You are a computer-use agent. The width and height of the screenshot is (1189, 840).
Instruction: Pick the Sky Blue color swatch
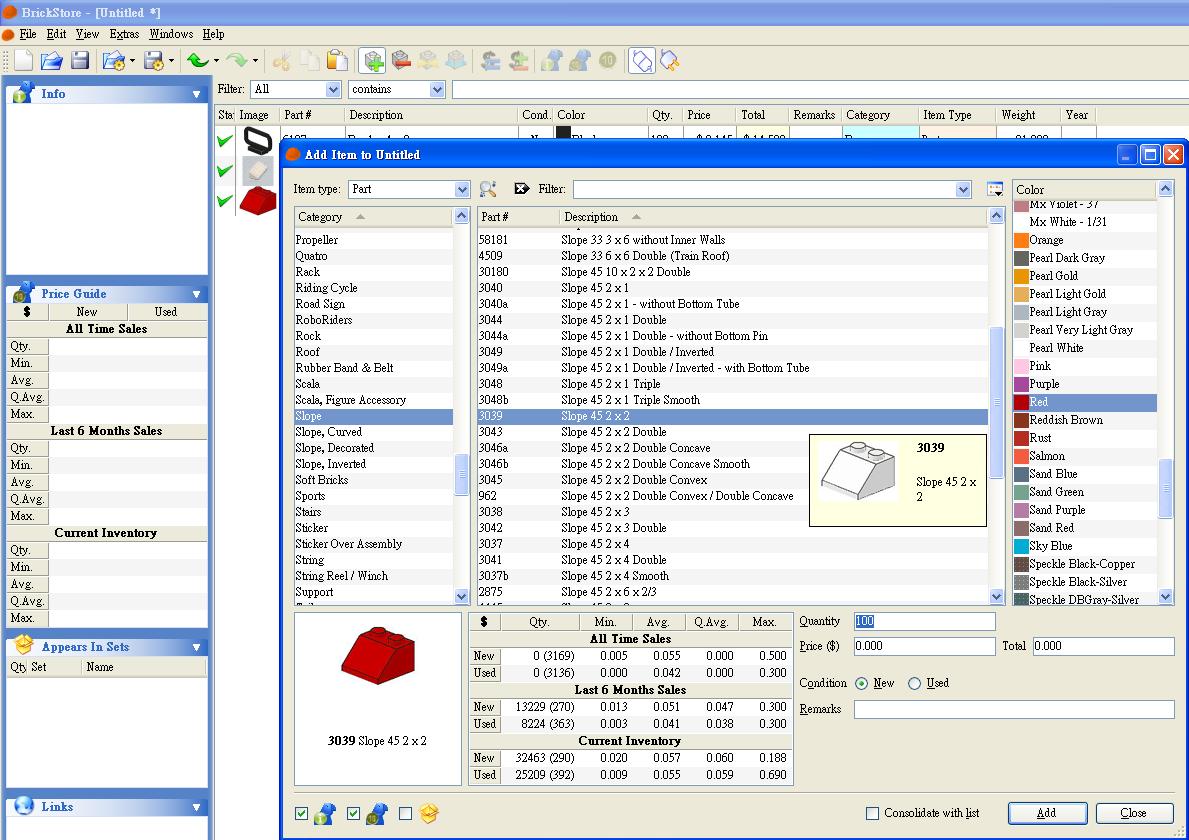pyautogui.click(x=1021, y=546)
